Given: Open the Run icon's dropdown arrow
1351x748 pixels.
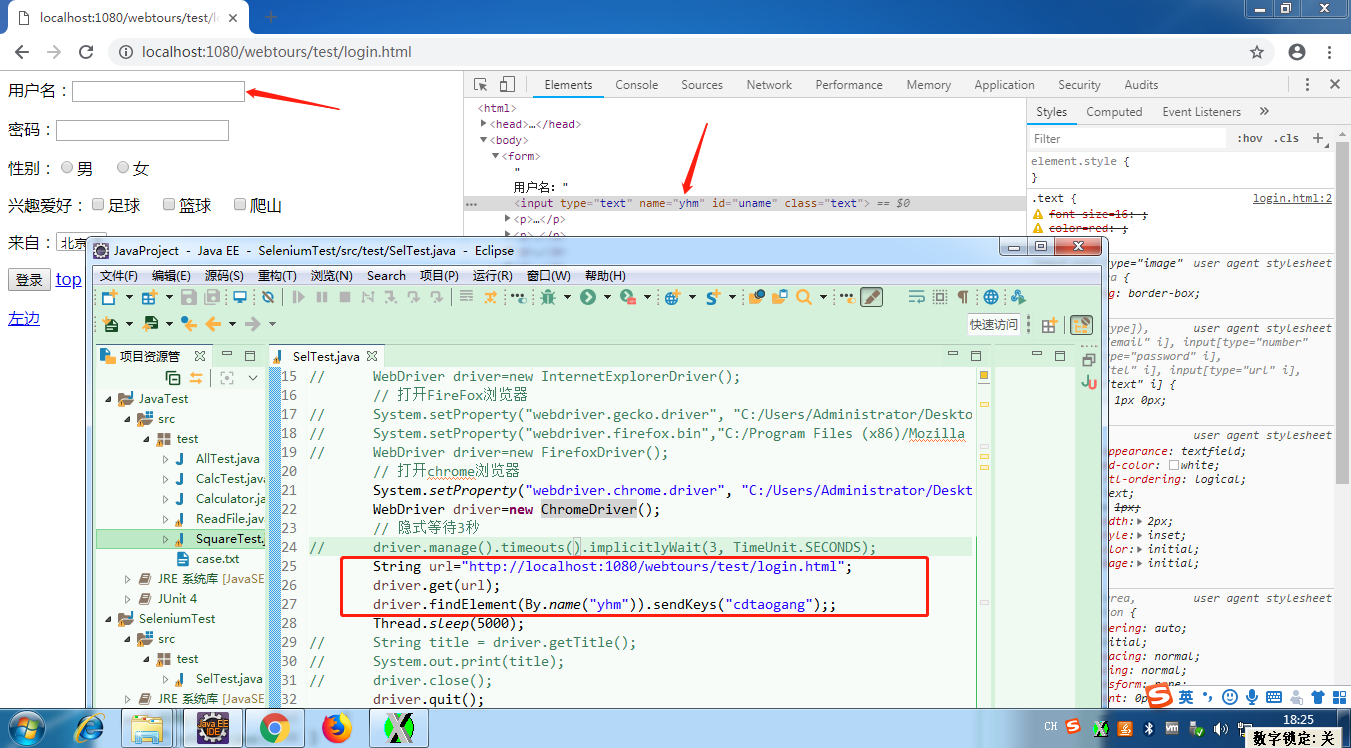Looking at the screenshot, I should (606, 297).
